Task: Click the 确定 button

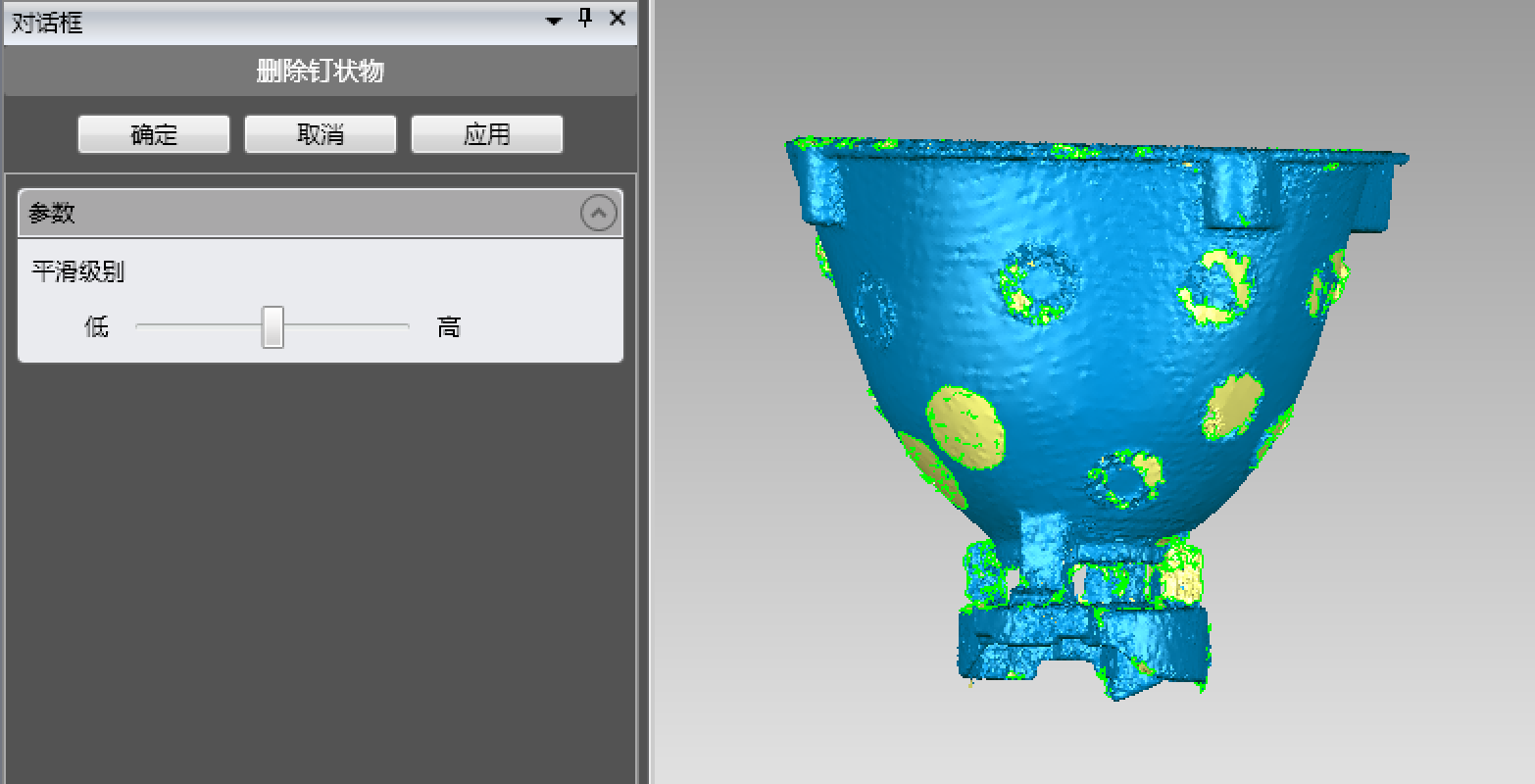Action: (154, 134)
